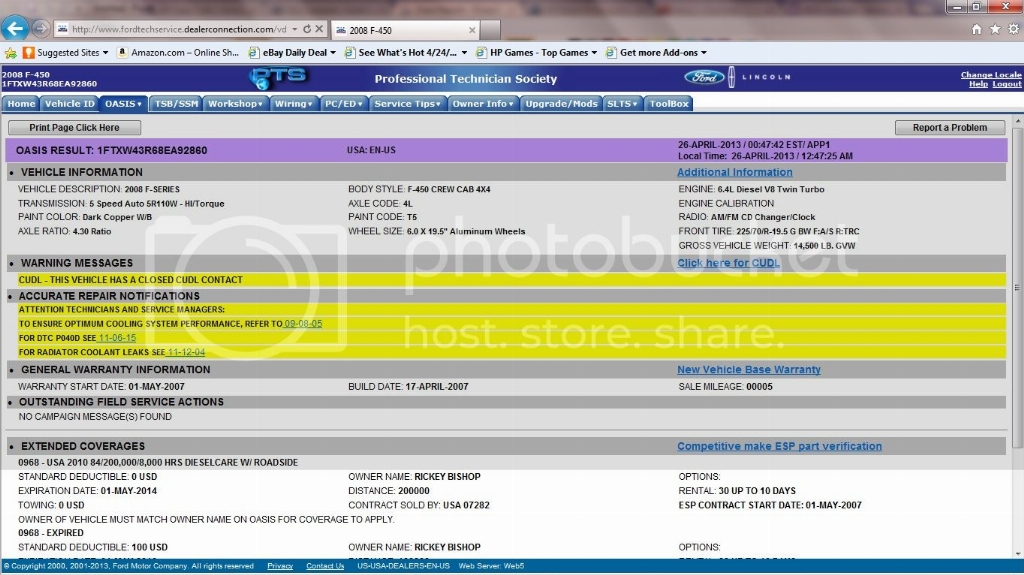Open TSB 11-12-04 radiator coolant leaks link

[186, 352]
